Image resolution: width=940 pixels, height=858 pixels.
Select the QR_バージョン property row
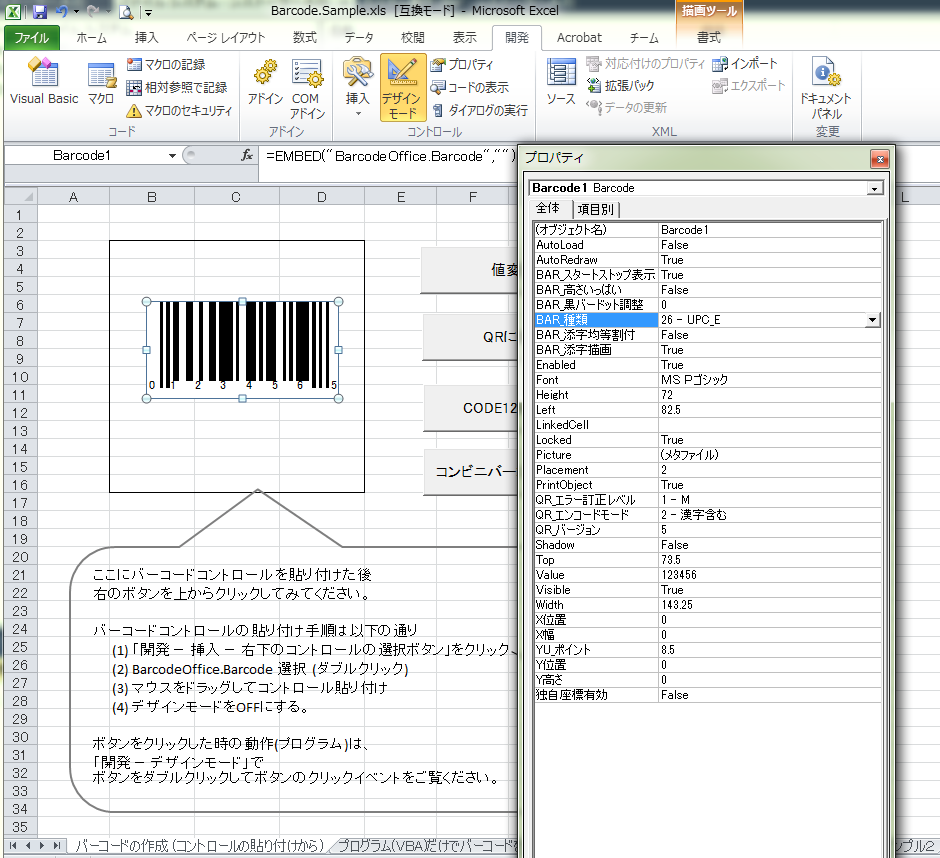click(707, 530)
